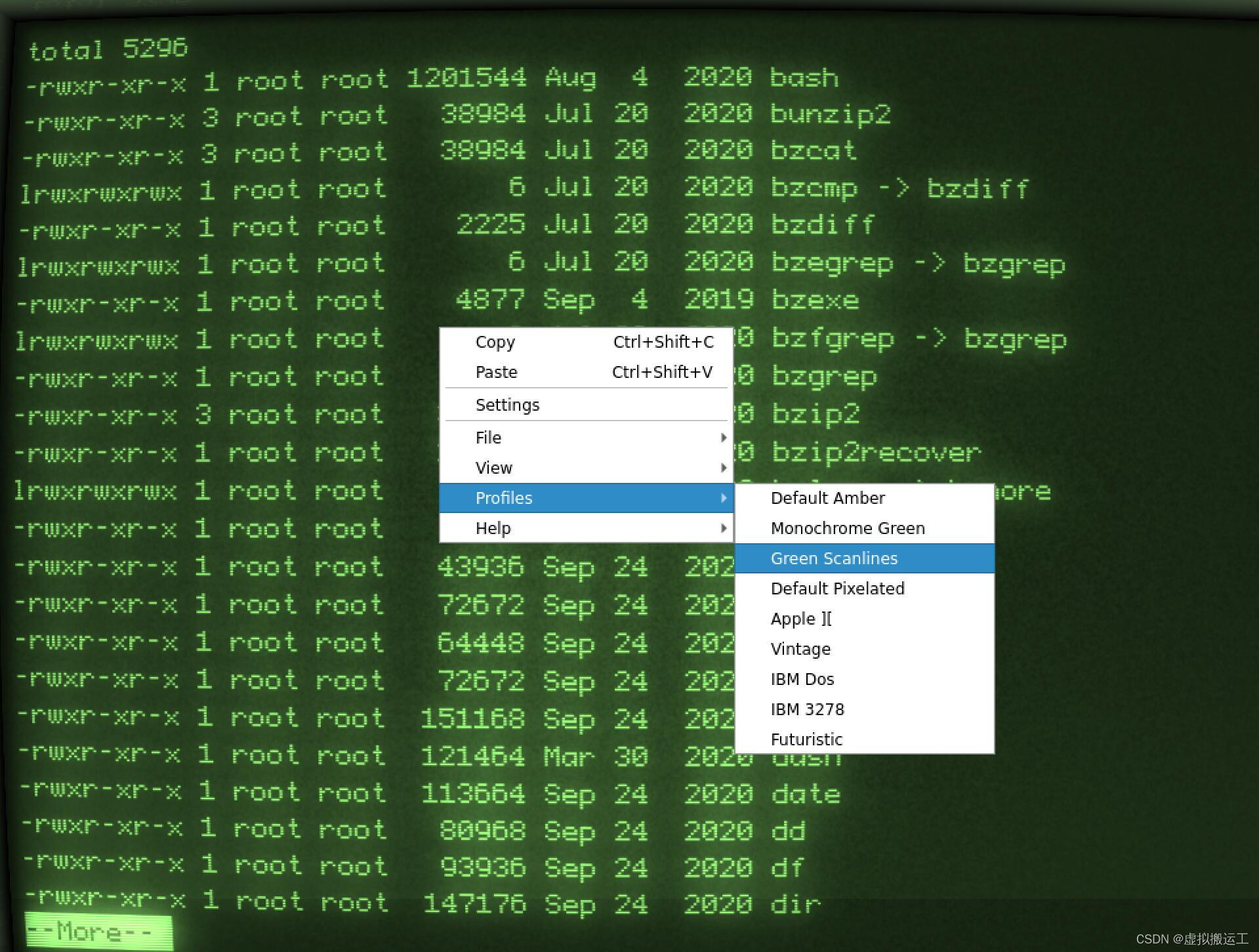Click the file size 147176

[x=474, y=903]
